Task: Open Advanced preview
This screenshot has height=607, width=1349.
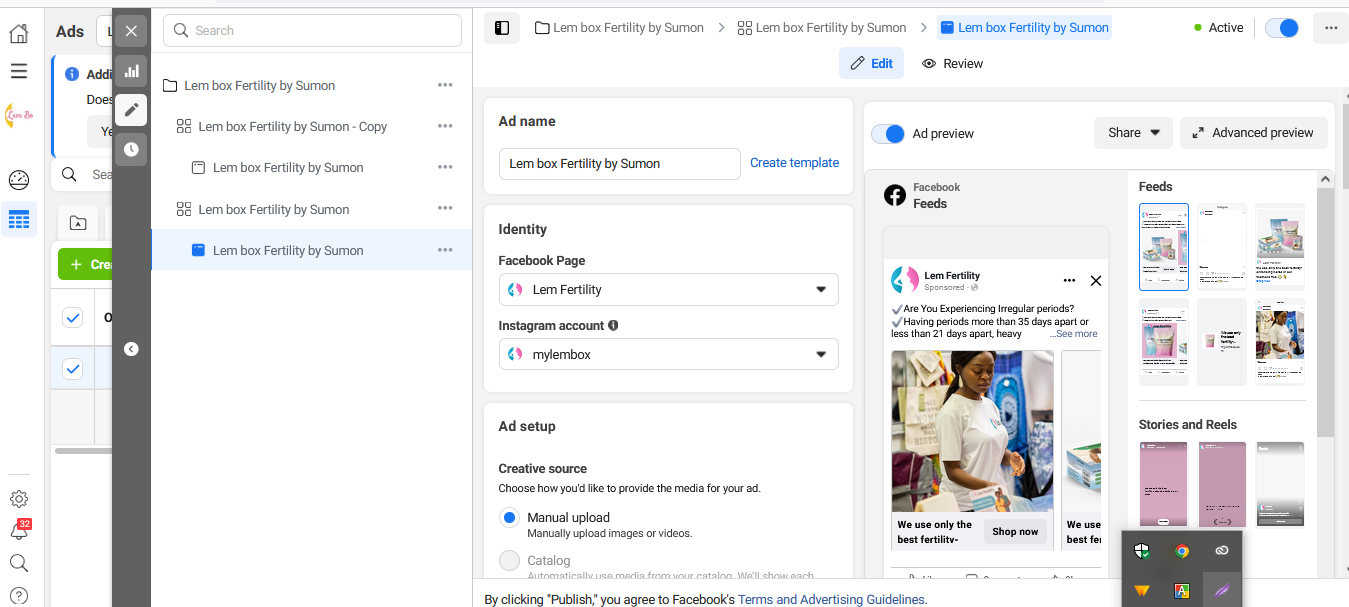Action: pyautogui.click(x=1254, y=132)
